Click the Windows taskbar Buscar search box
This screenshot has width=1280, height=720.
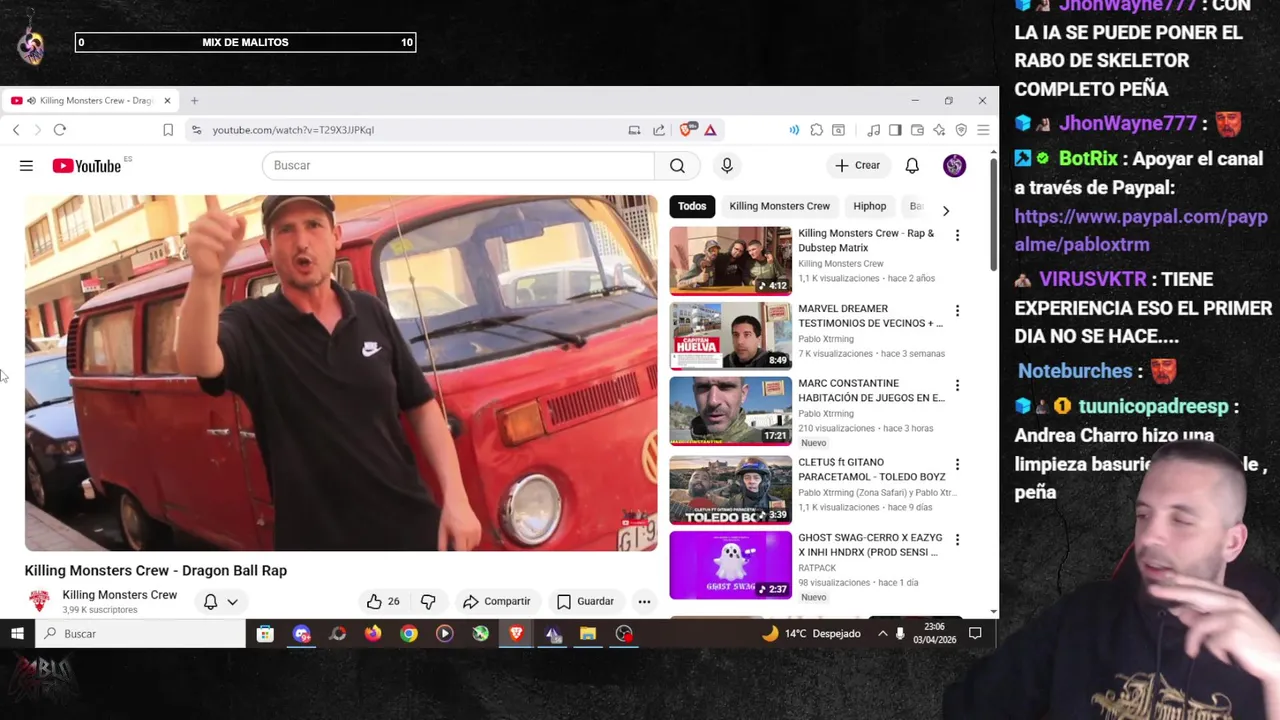point(140,633)
